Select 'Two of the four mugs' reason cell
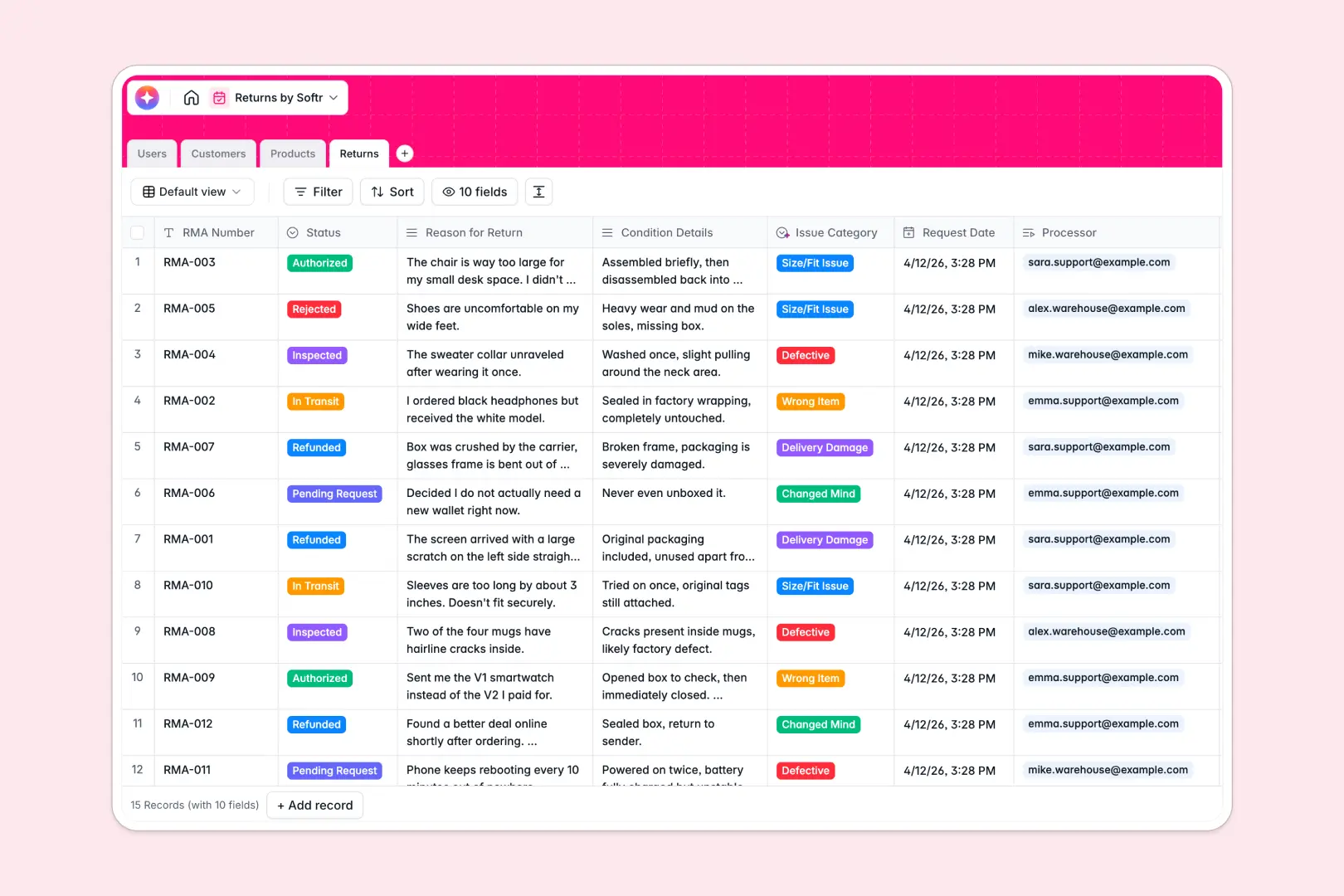The height and width of the screenshot is (896, 1344). tap(495, 640)
